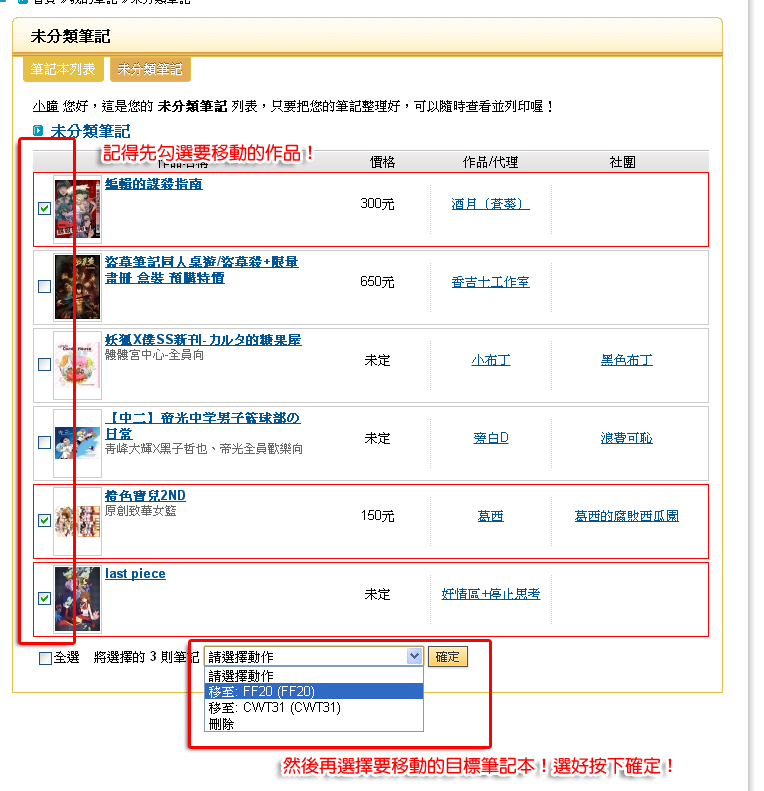Select 請選擇動作 placeholder option in list

(313, 675)
